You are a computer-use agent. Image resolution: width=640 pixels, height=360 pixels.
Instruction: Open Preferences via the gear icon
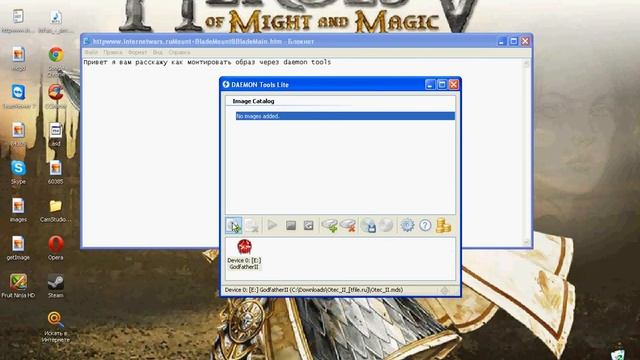point(407,225)
